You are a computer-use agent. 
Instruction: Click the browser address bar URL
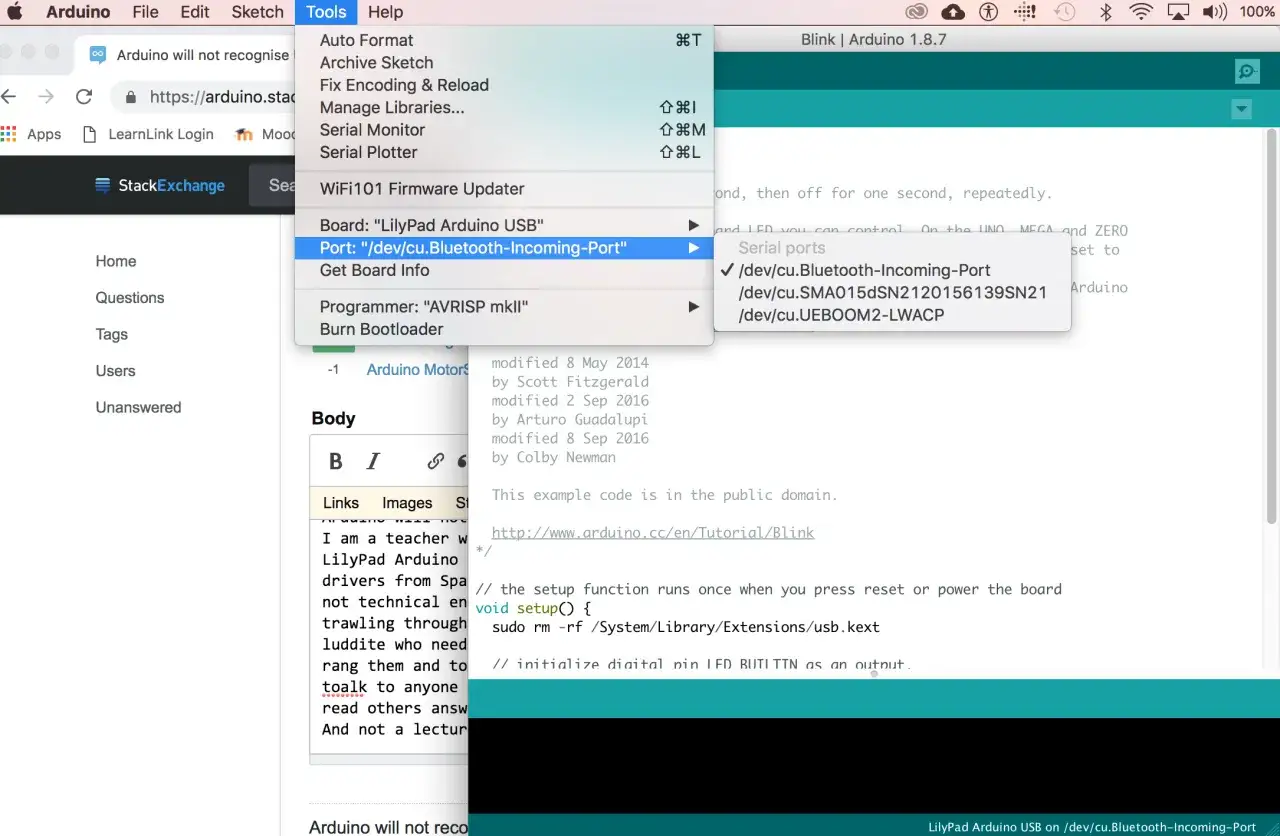click(223, 97)
